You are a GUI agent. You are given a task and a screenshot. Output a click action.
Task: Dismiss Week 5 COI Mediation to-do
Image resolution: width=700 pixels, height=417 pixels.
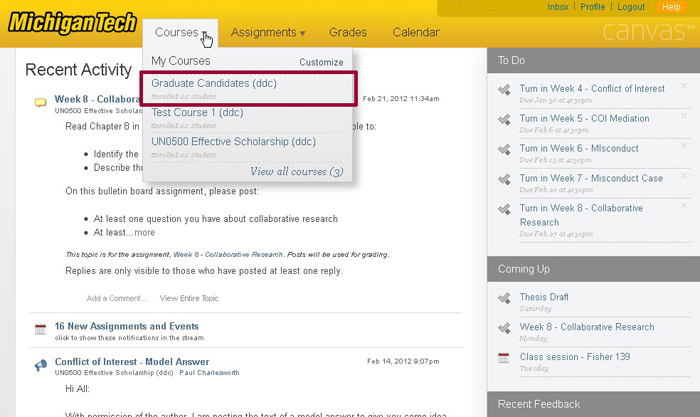683,116
